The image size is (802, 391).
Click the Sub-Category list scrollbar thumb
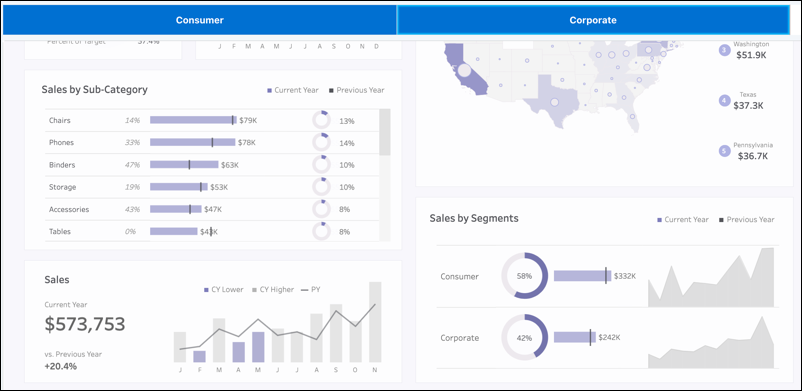point(385,132)
